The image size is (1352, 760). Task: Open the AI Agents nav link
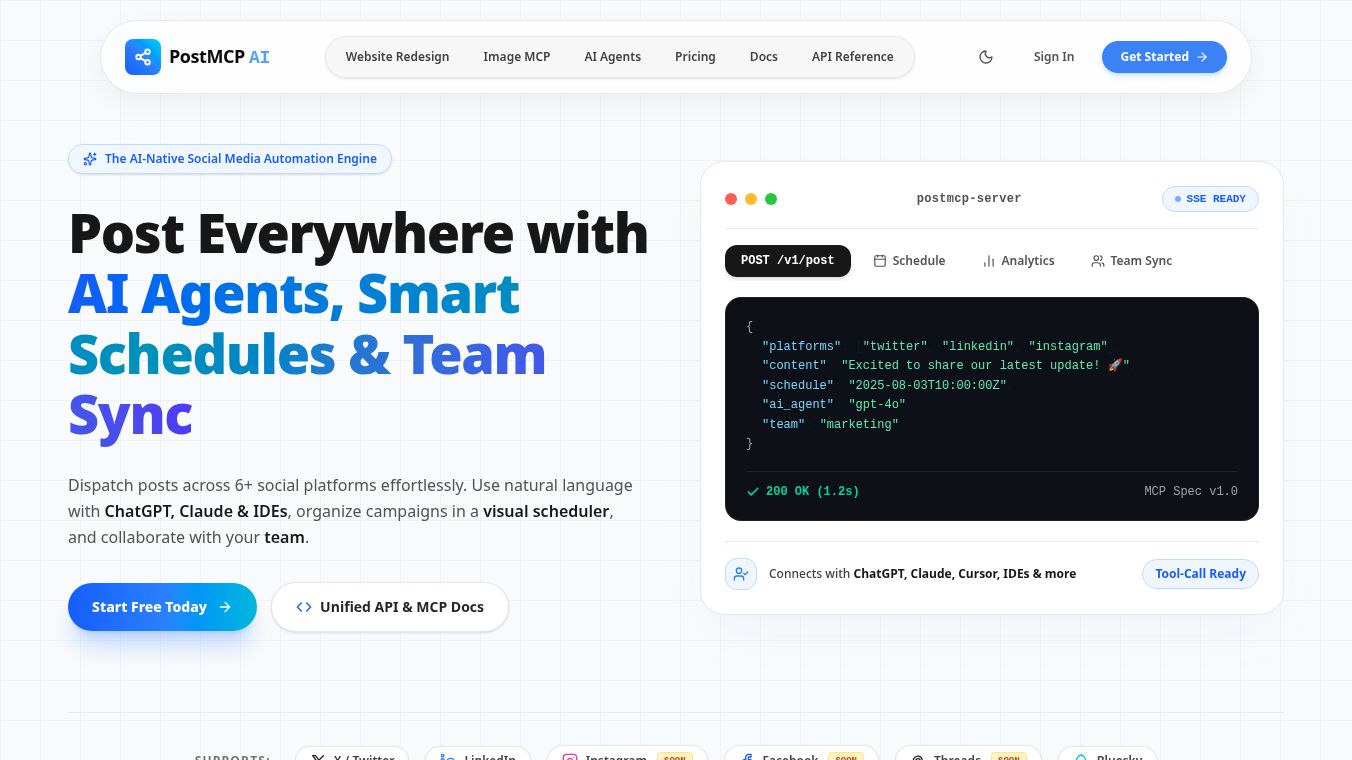(613, 57)
